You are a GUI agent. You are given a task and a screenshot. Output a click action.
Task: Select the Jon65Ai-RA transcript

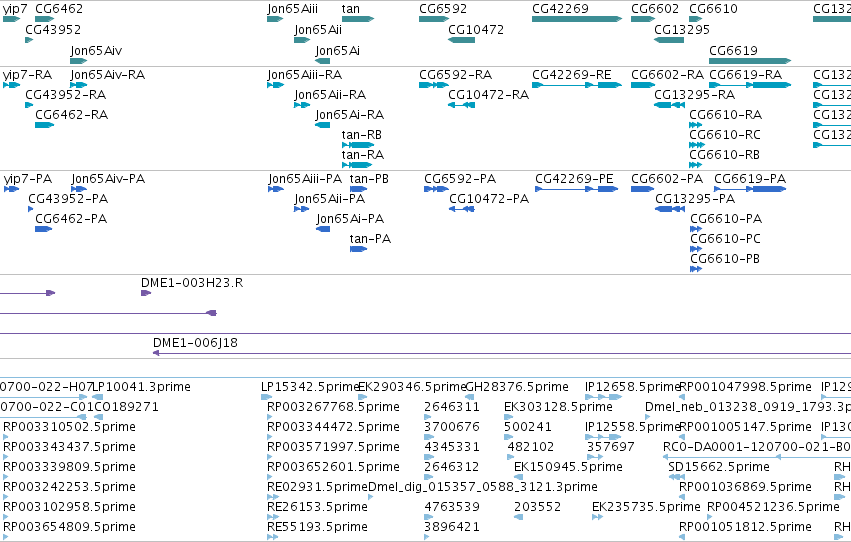[322, 125]
